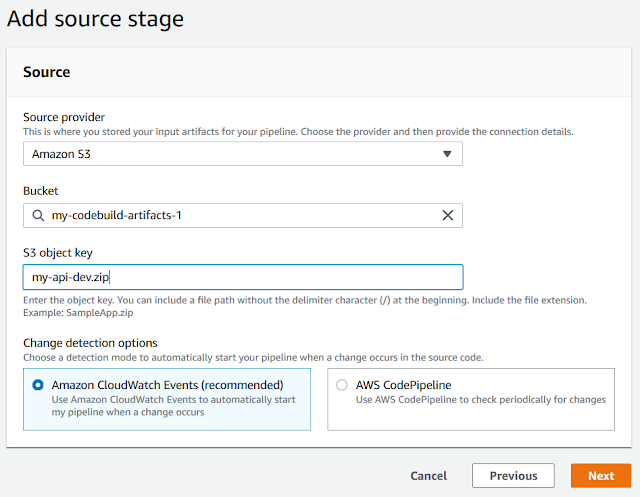Click the 'Source provider' label
This screenshot has width=640, height=497.
point(64,117)
